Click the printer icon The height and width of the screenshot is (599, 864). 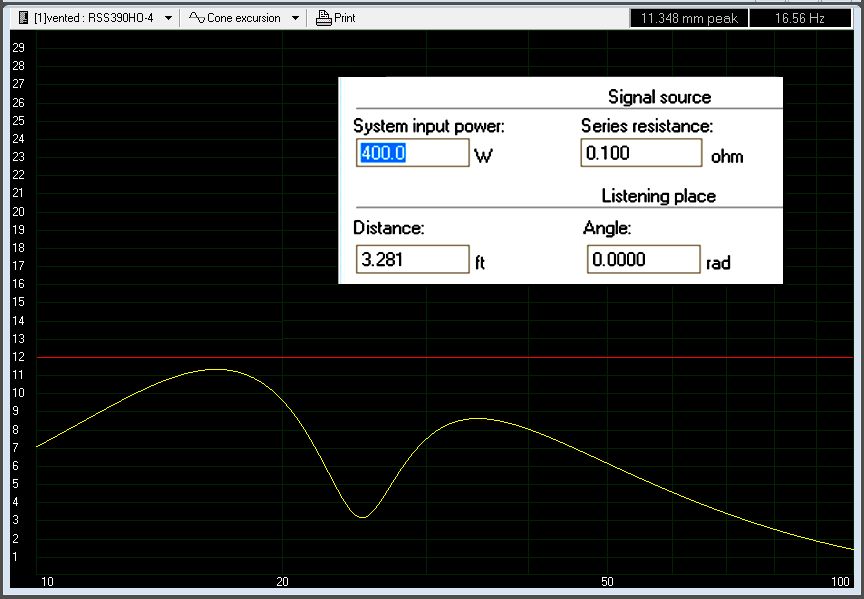click(x=323, y=18)
